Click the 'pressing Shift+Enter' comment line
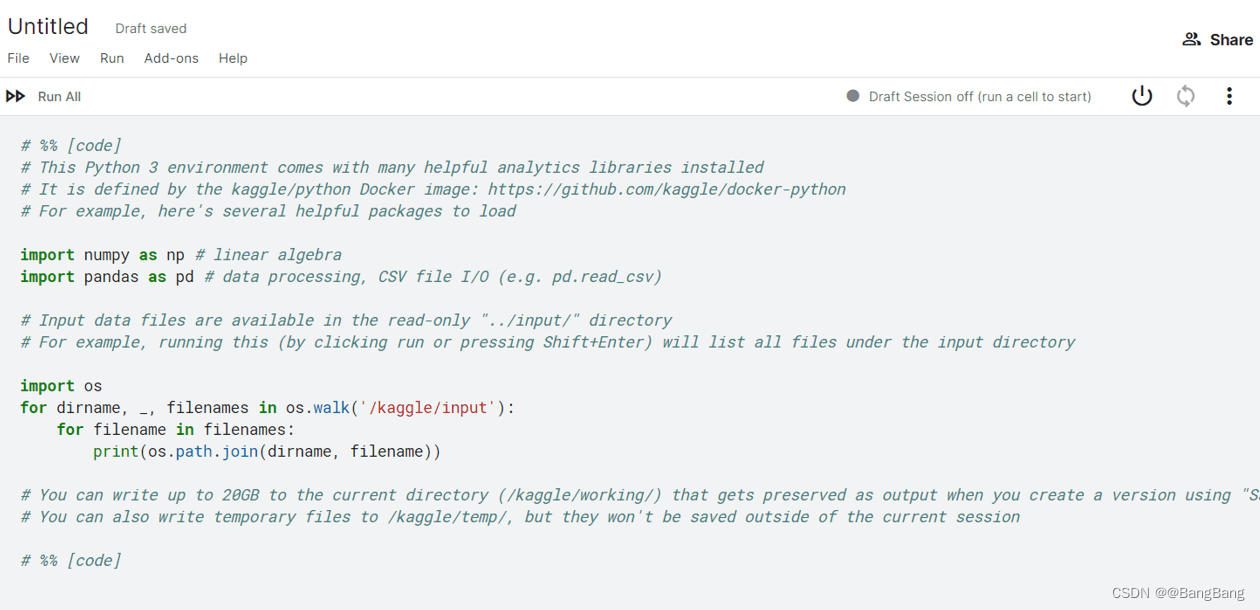The width and height of the screenshot is (1260, 610). 548,343
